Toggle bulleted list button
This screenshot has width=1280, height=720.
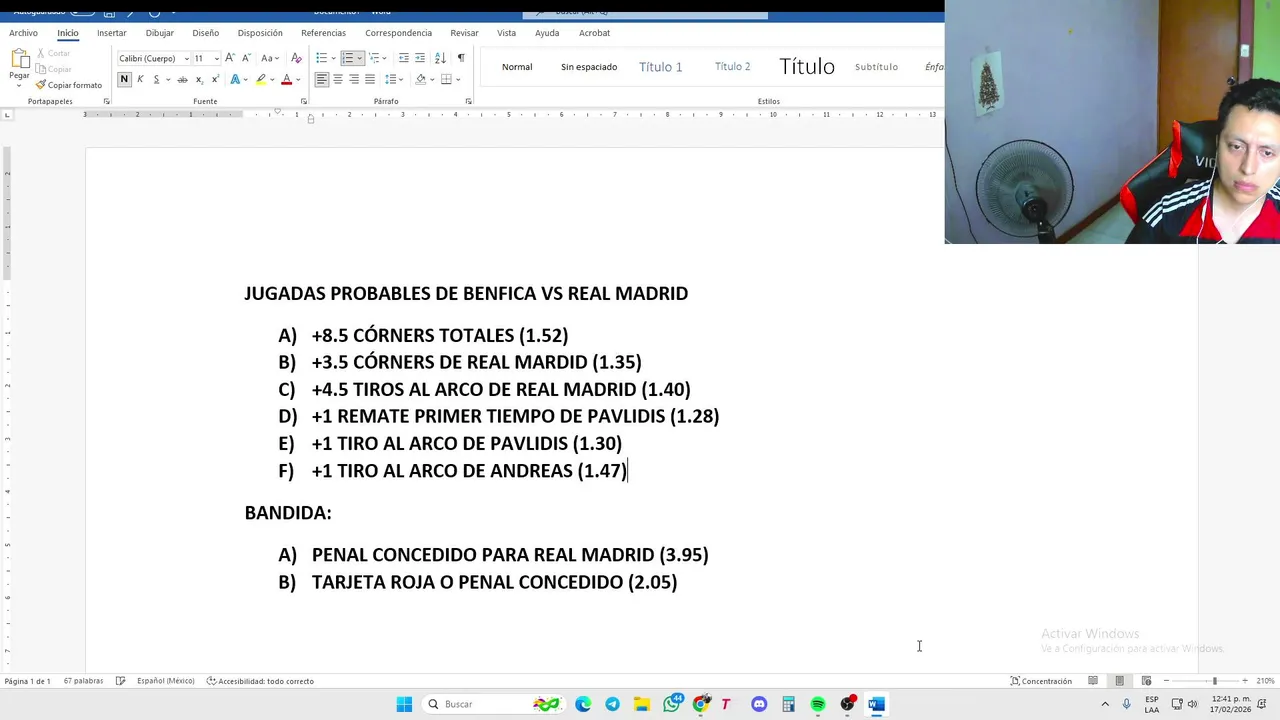pos(320,58)
